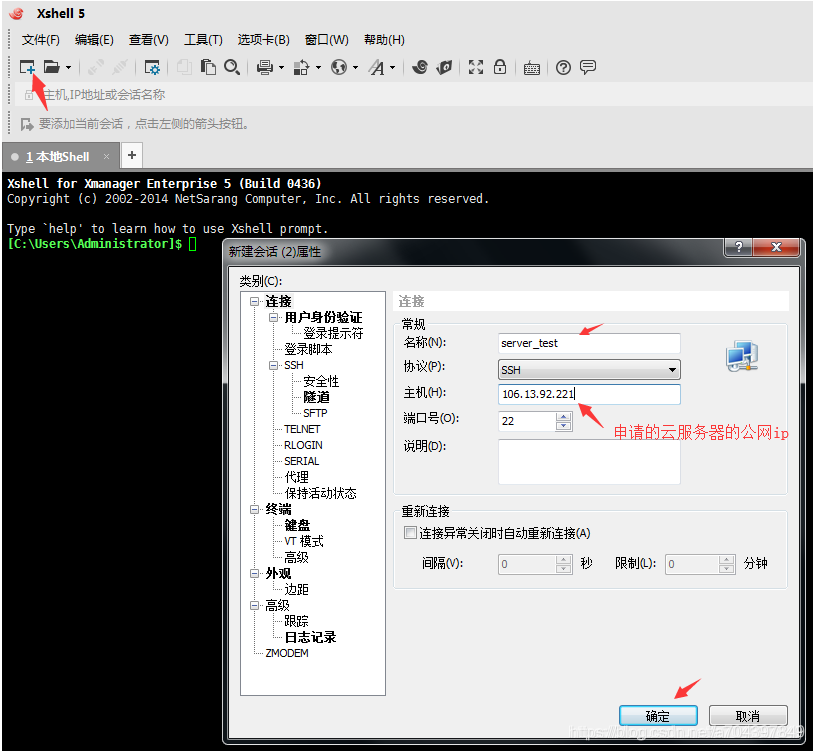Add a new tab with plus button

pyautogui.click(x=132, y=155)
